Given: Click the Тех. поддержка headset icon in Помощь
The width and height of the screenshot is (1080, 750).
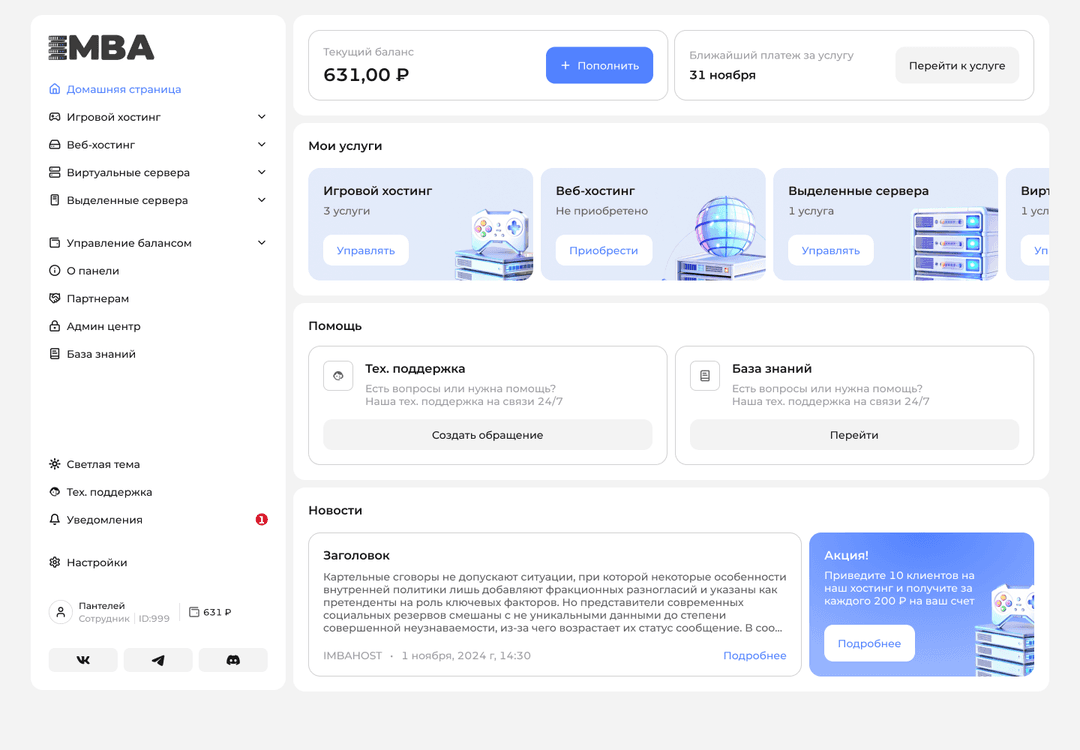Looking at the screenshot, I should 338,376.
